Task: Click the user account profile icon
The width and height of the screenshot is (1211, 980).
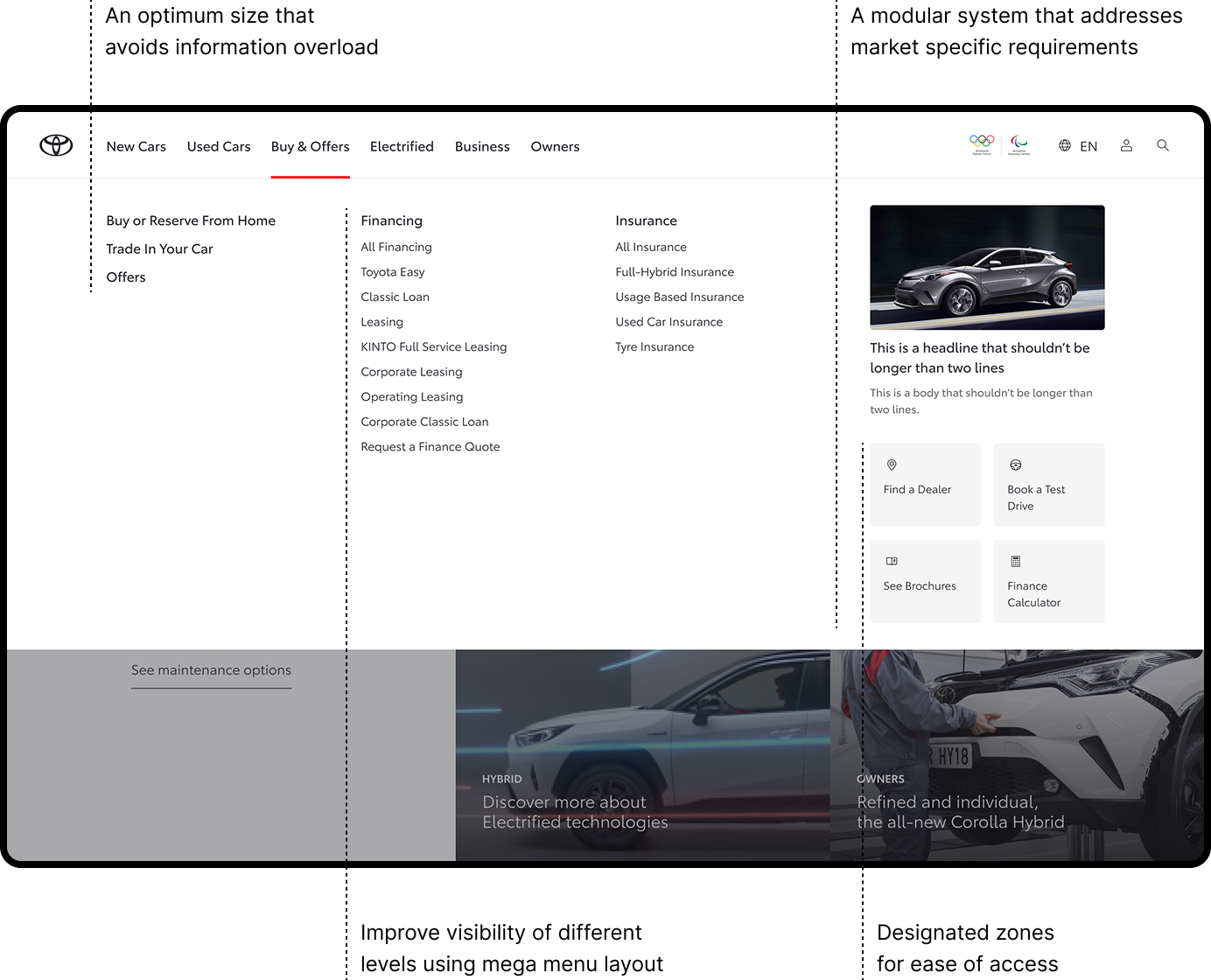Action: click(1126, 145)
